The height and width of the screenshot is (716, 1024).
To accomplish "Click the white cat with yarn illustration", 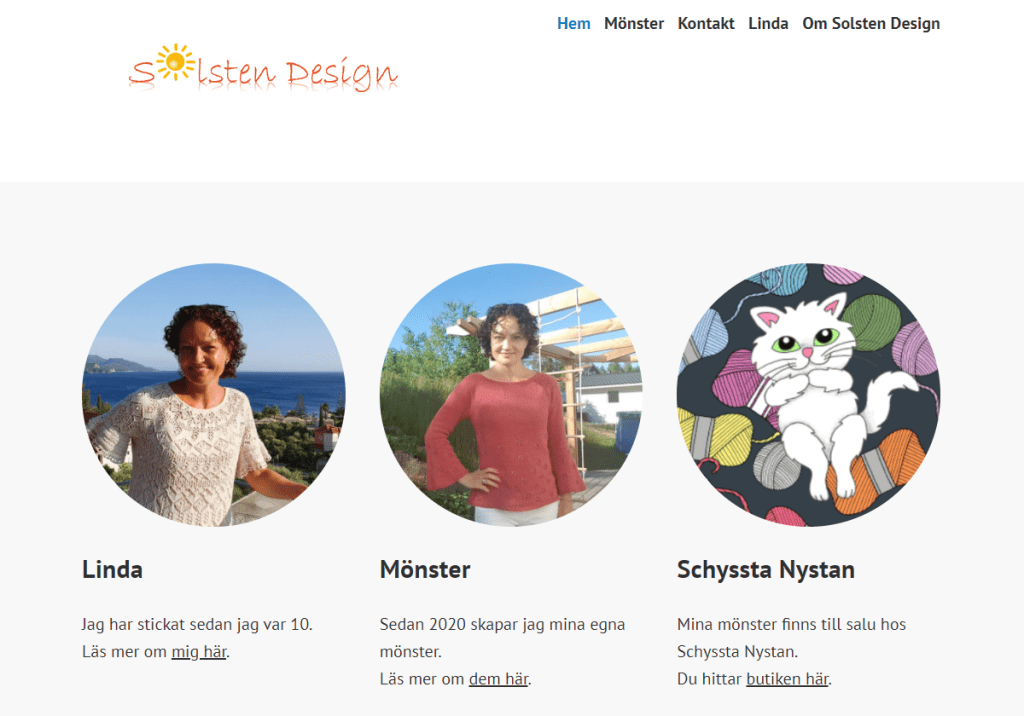I will pos(808,395).
